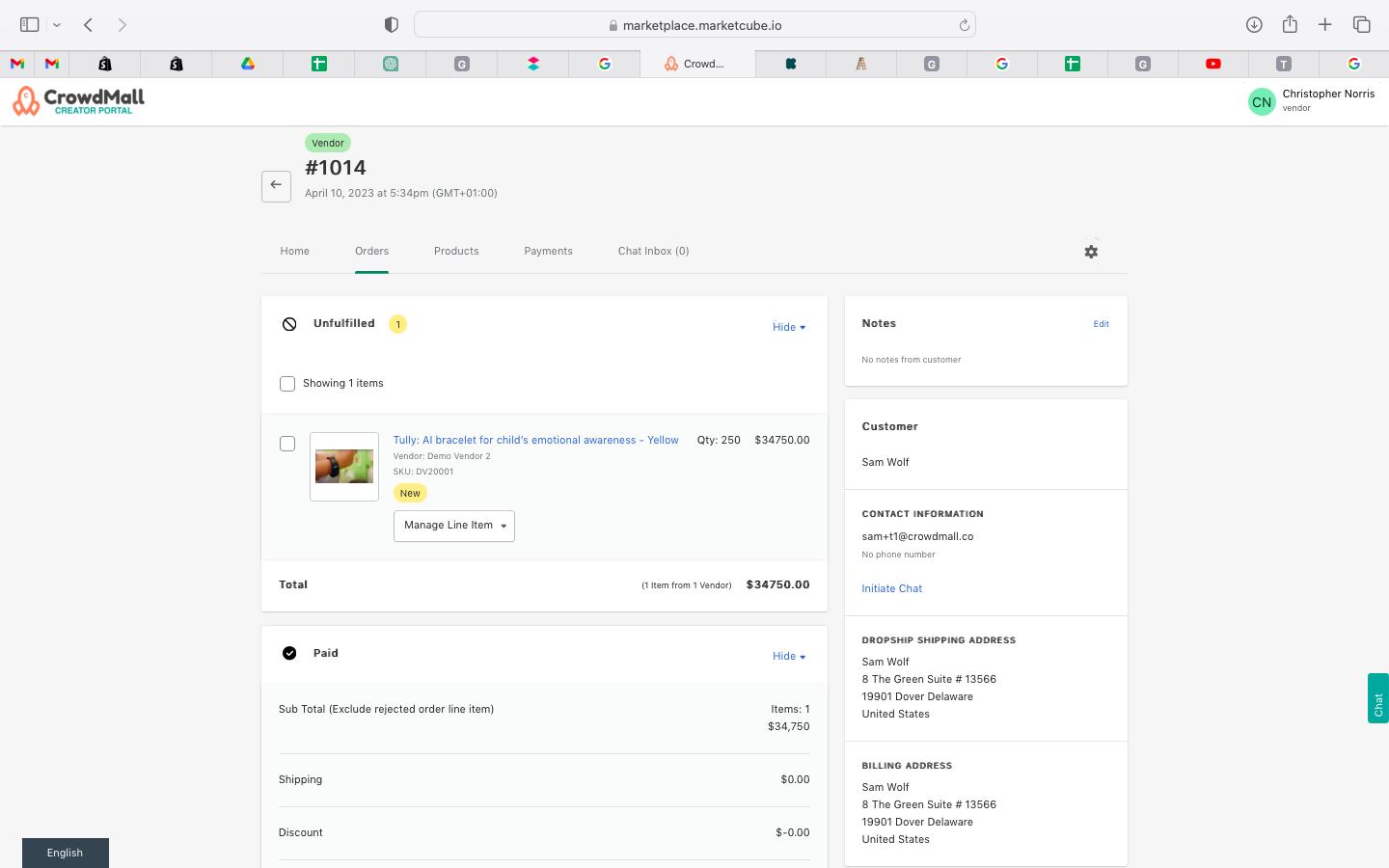The image size is (1389, 868).
Task: Collapse the Paid section with Hide
Action: point(789,656)
